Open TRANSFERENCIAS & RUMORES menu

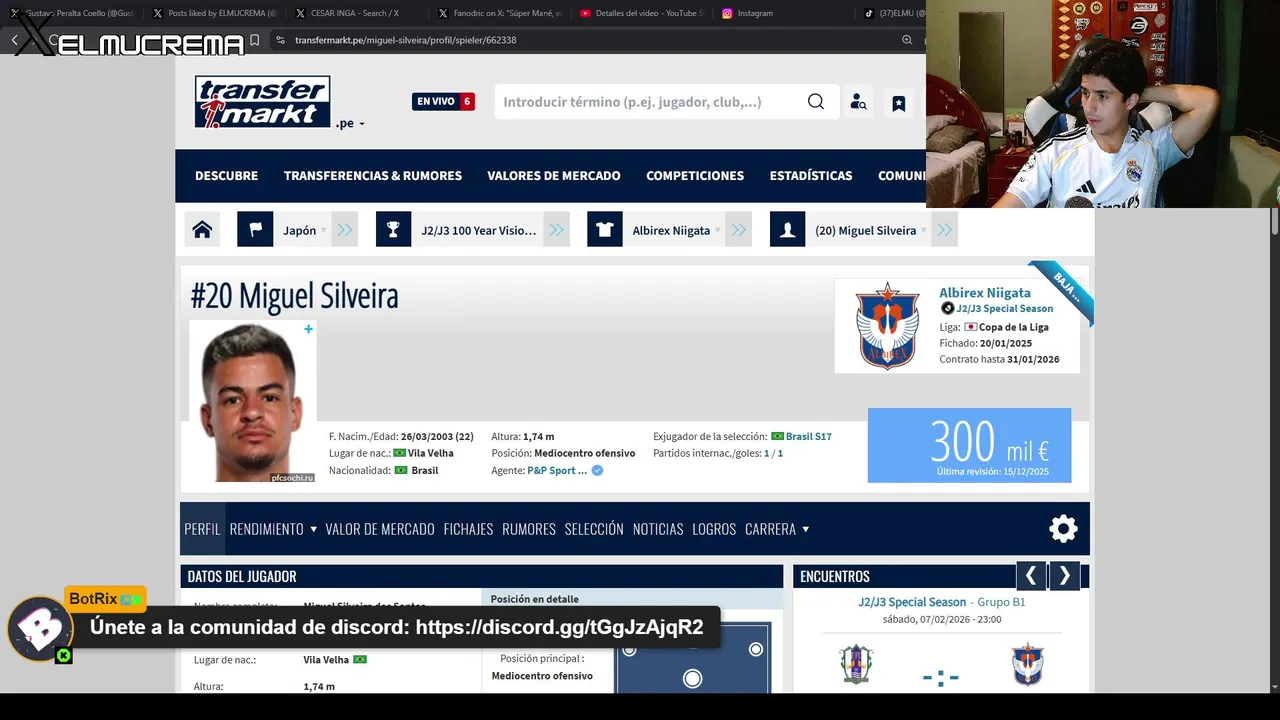point(373,175)
